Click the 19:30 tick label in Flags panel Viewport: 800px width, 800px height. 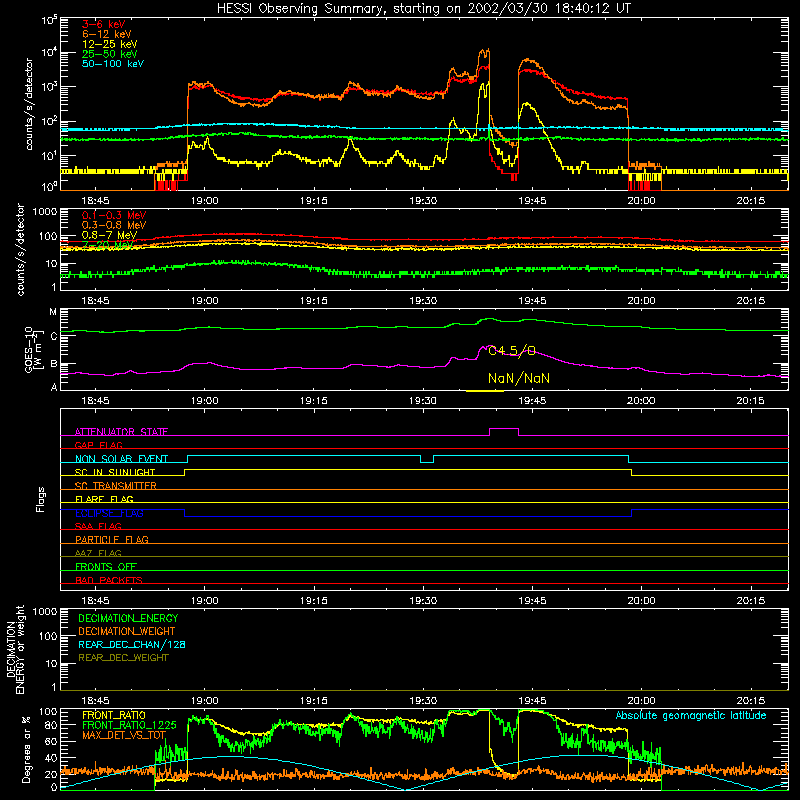click(423, 601)
